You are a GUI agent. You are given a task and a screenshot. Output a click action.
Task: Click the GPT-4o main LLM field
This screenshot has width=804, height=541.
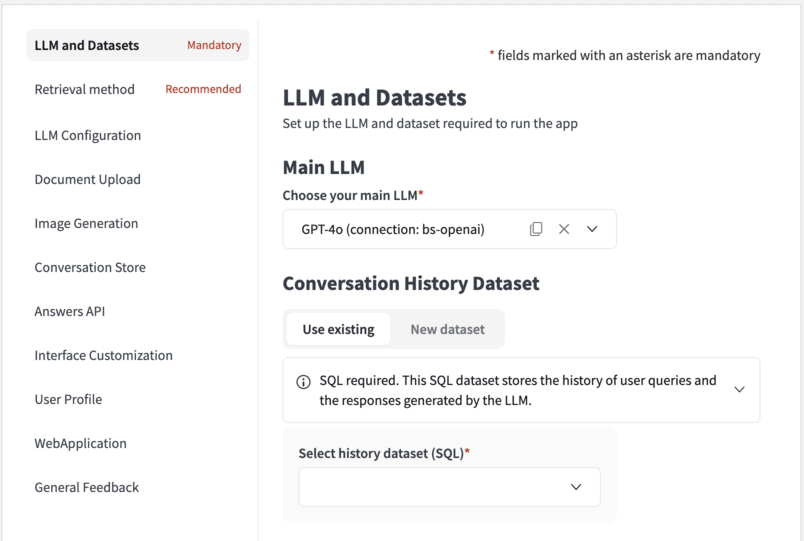(x=450, y=229)
